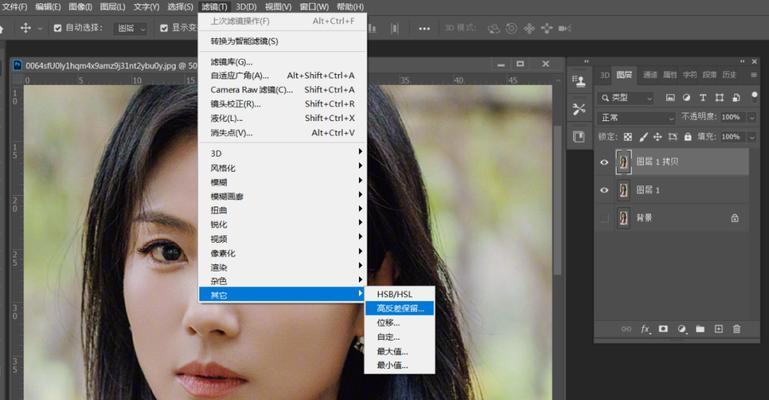The width and height of the screenshot is (769, 400).
Task: Click padlock icon on 背景 layer
Action: pos(735,218)
